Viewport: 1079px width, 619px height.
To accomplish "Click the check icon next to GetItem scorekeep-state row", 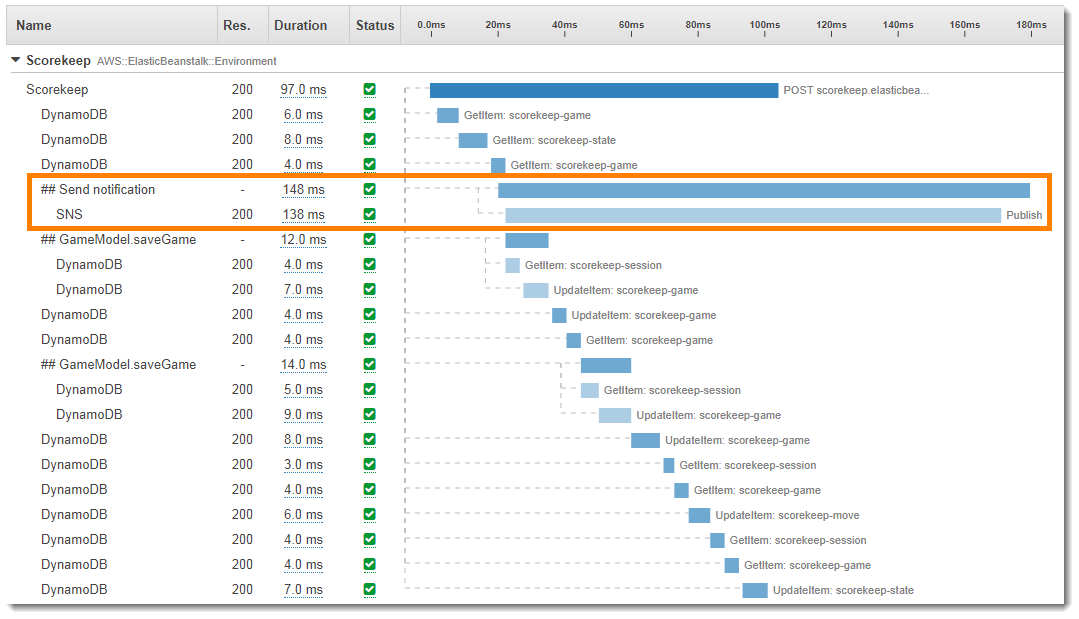I will pyautogui.click(x=369, y=139).
